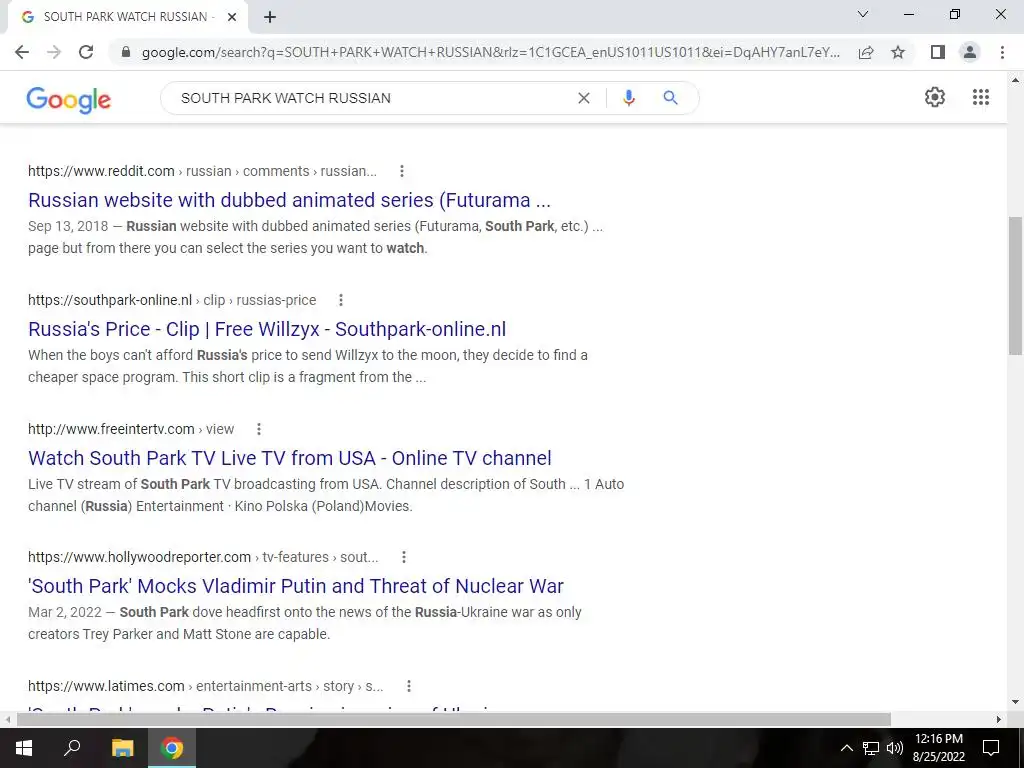Viewport: 1024px width, 768px height.
Task: Open the tab search chevron in title bar
Action: (862, 14)
